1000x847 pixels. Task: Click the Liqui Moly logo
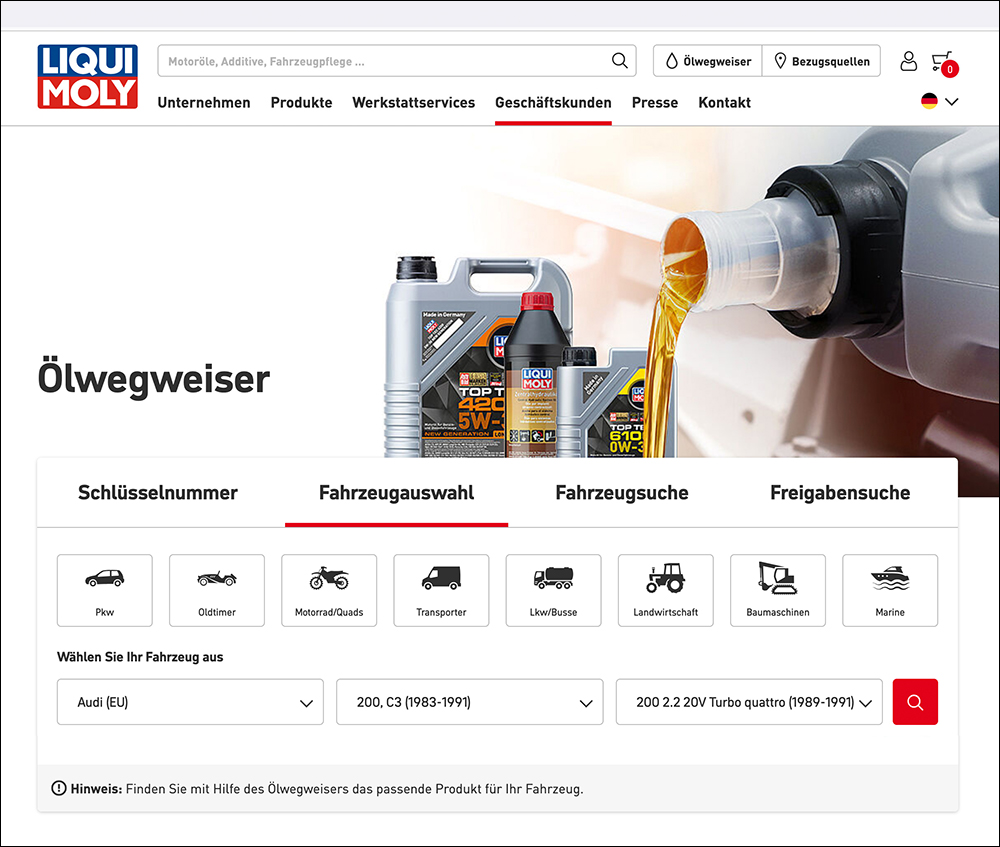[x=87, y=77]
